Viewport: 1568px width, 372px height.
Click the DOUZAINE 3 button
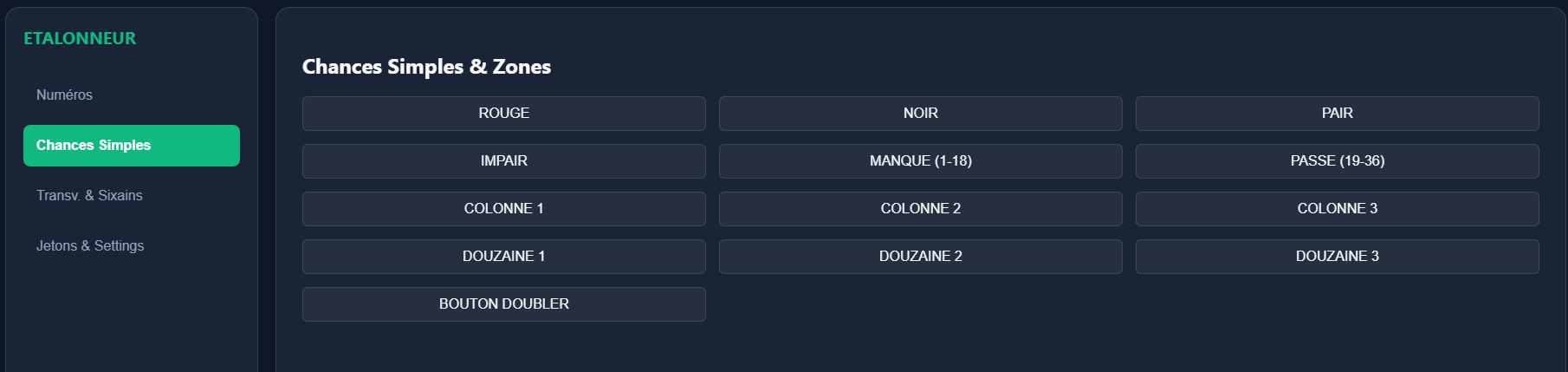[1337, 257]
